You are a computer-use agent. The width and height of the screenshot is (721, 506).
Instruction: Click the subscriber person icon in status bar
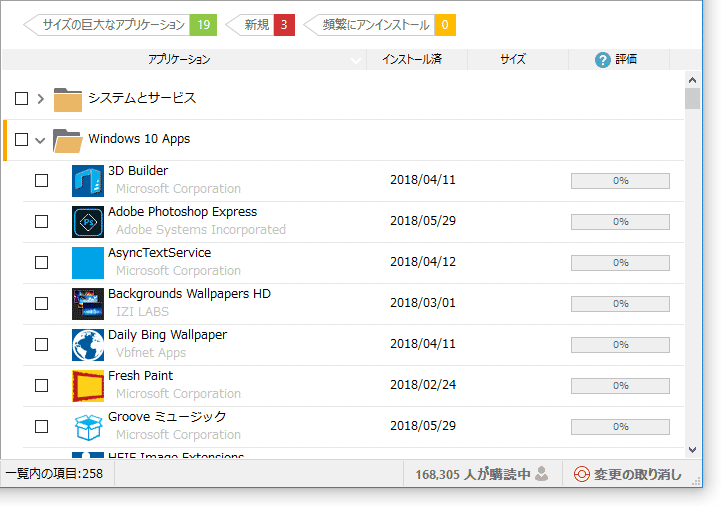pyautogui.click(x=542, y=473)
